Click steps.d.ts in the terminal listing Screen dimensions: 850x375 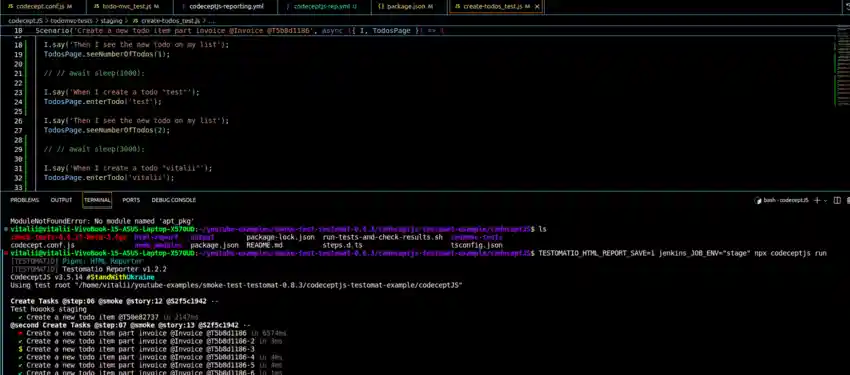point(343,245)
